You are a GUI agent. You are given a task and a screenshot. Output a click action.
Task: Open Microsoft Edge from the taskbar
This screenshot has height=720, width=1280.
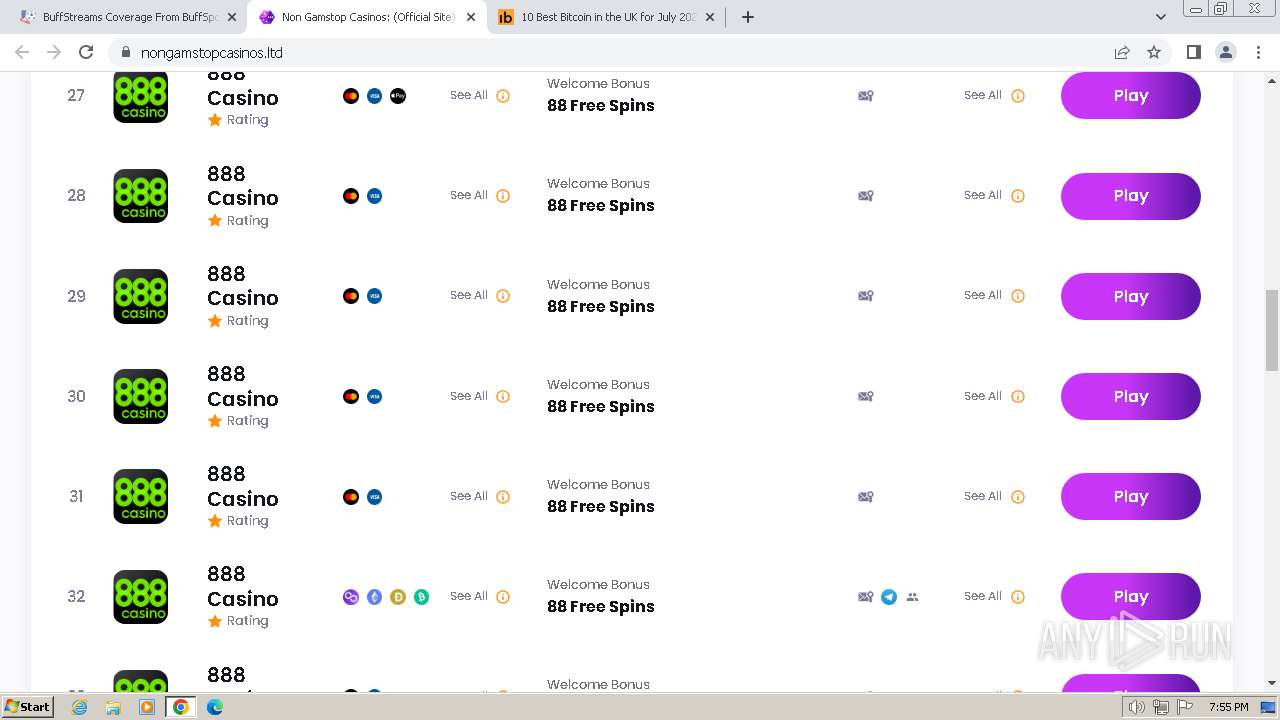pos(215,707)
